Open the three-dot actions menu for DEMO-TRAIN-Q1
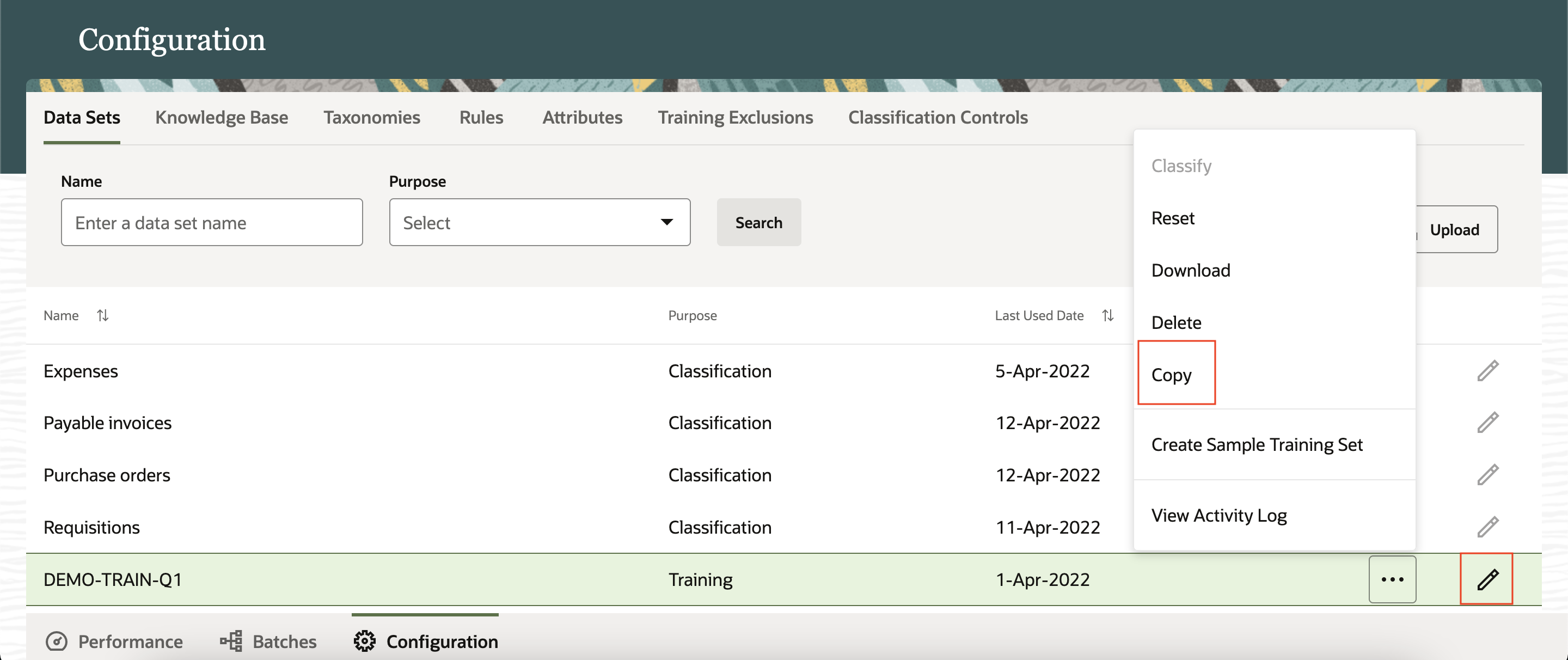This screenshot has width=1568, height=660. (x=1392, y=579)
